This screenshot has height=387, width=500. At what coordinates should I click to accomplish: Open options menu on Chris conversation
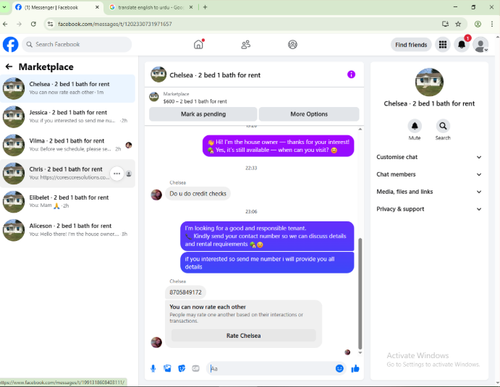point(117,173)
